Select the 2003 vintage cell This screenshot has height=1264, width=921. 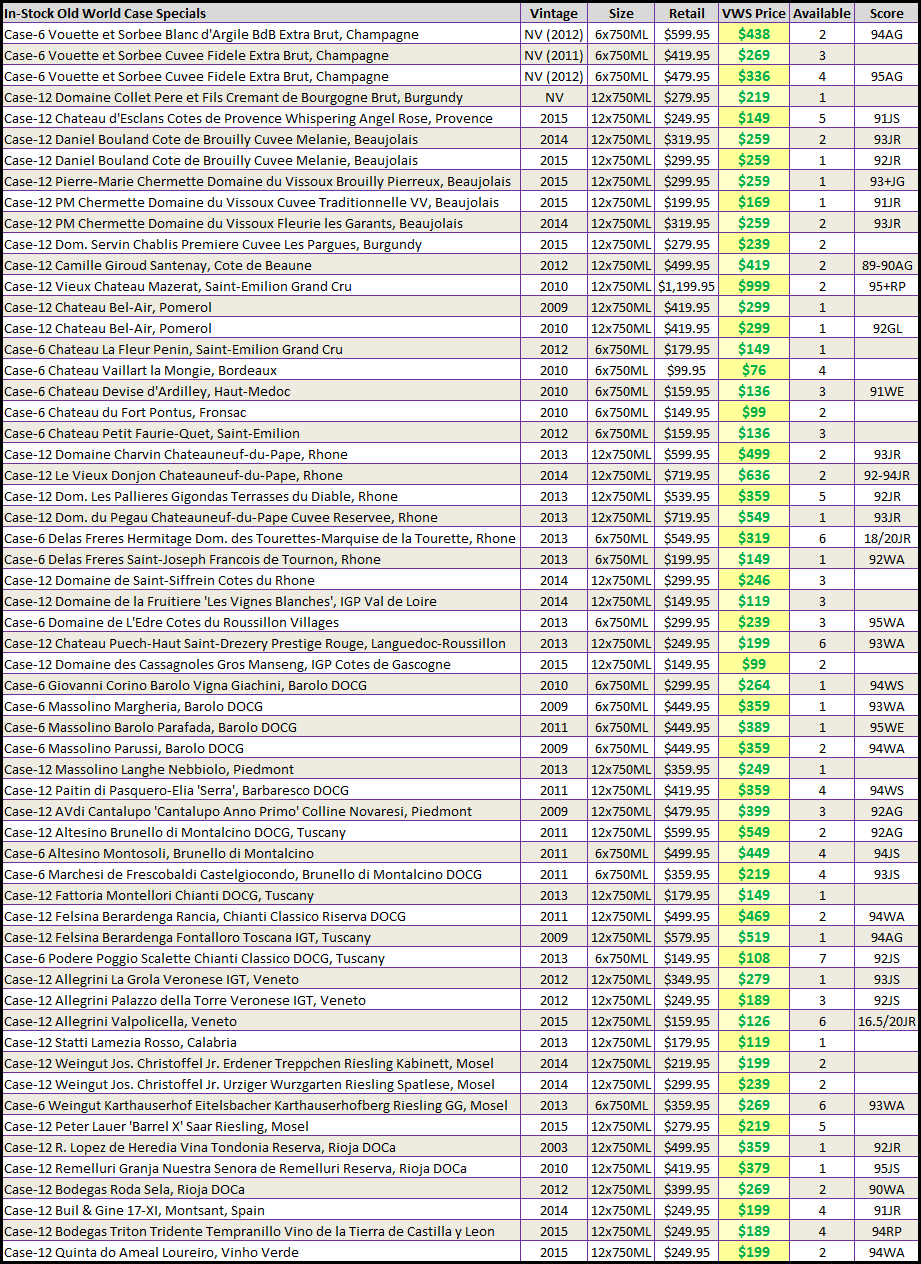point(553,1148)
